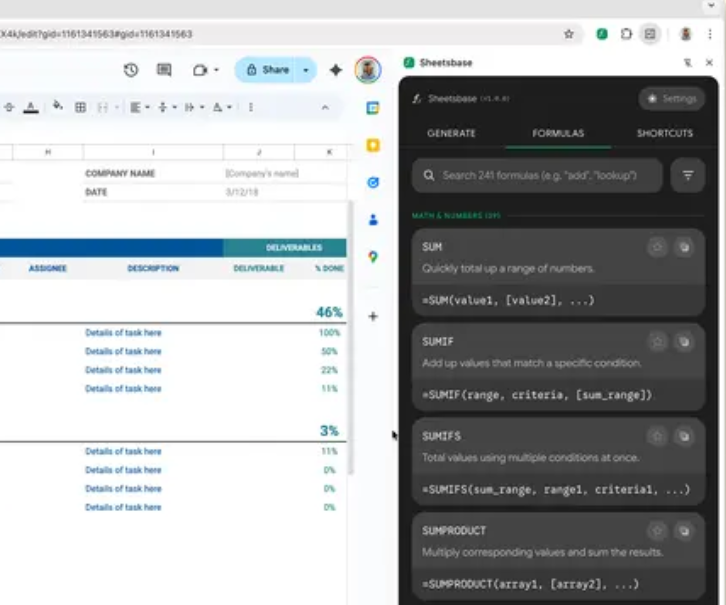The image size is (726, 605).
Task: Open Google Keep in side panel
Action: (373, 146)
